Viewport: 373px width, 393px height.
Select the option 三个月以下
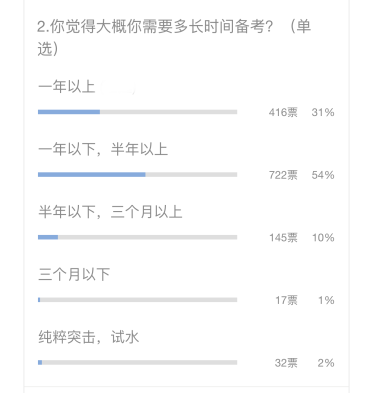point(74,274)
